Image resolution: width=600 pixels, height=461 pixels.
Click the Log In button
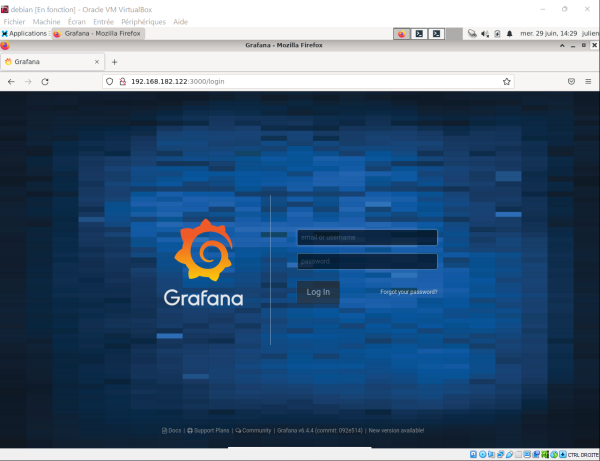pyautogui.click(x=318, y=292)
